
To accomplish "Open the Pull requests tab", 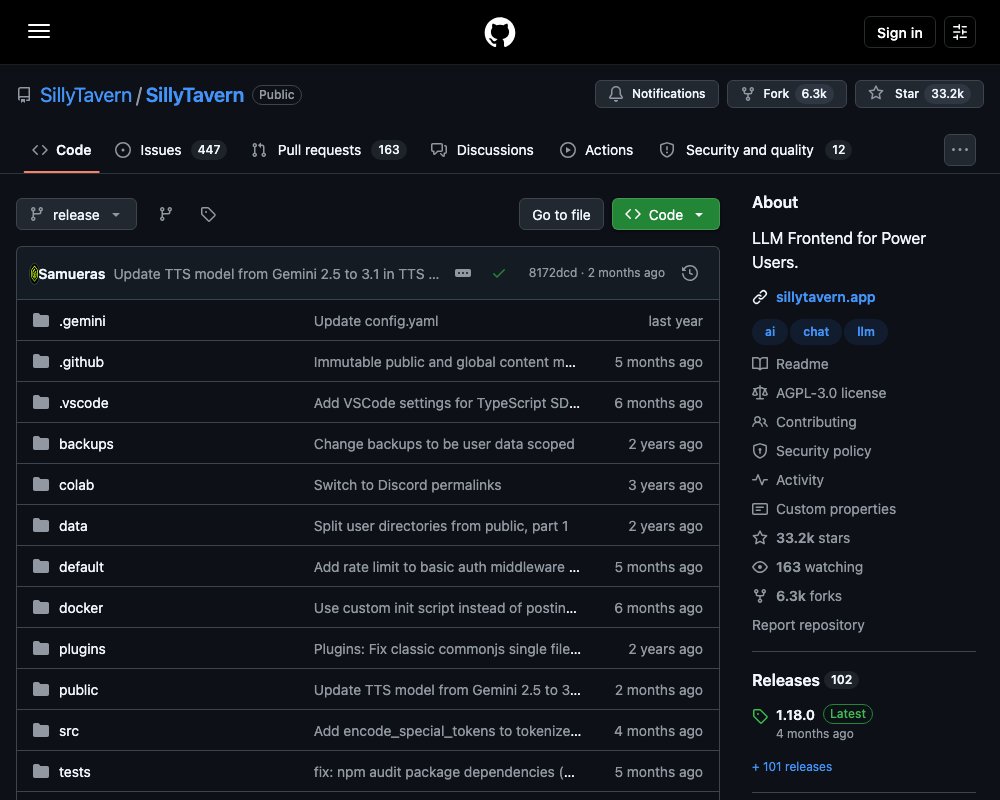I will pos(328,150).
